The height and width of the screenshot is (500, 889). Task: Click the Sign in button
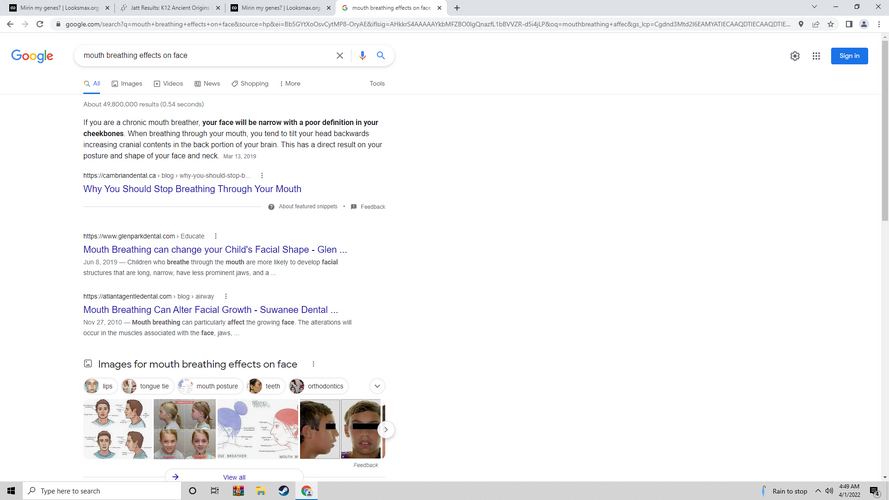point(849,56)
